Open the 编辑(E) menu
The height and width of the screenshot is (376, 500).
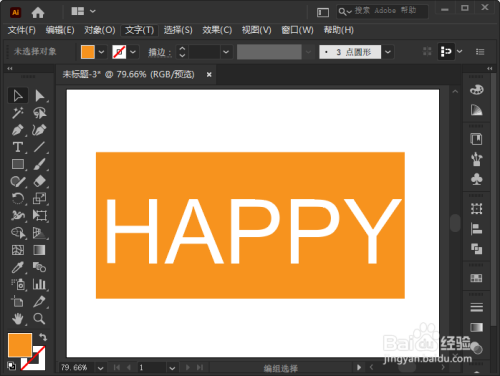60,30
